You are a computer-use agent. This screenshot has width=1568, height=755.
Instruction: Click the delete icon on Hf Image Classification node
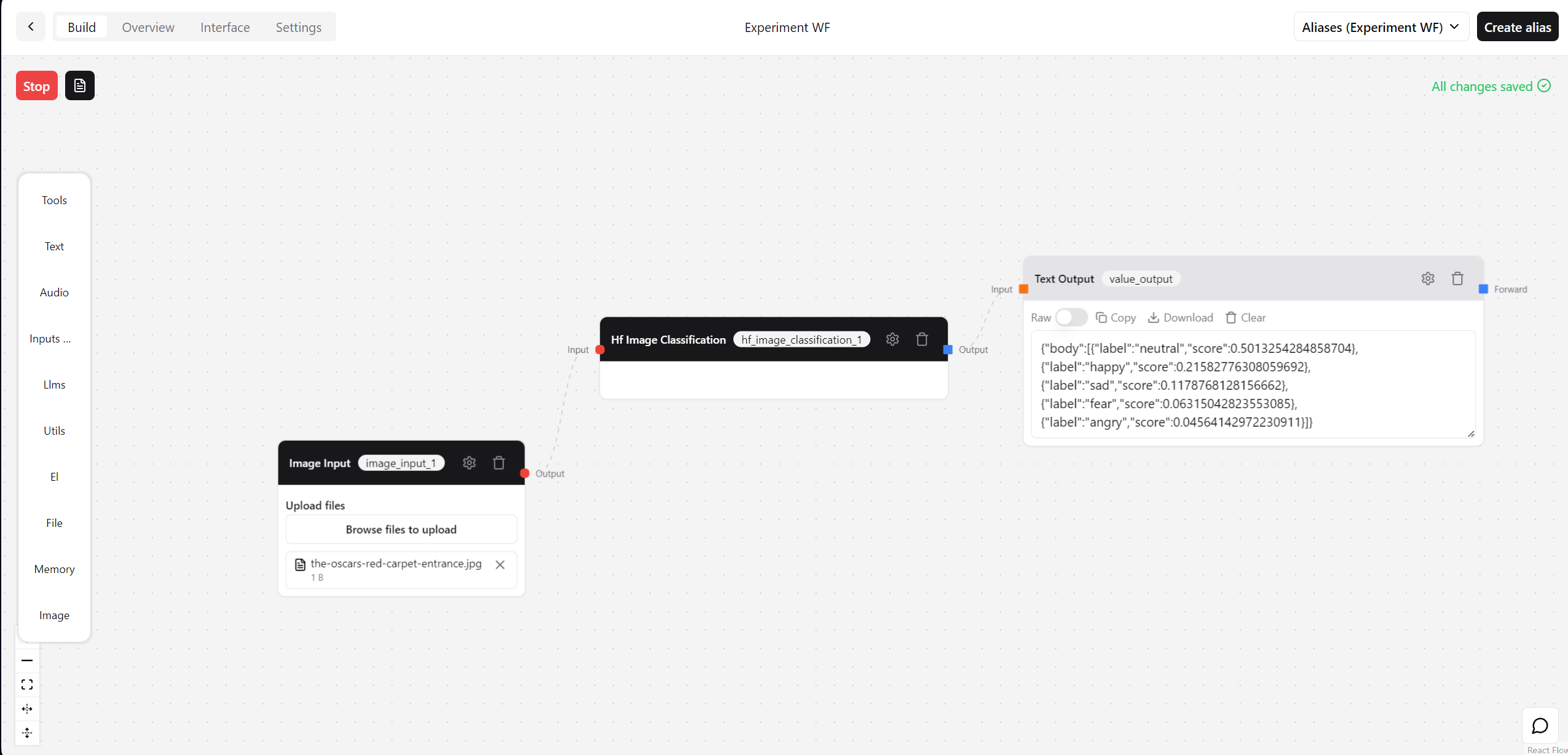pos(921,339)
